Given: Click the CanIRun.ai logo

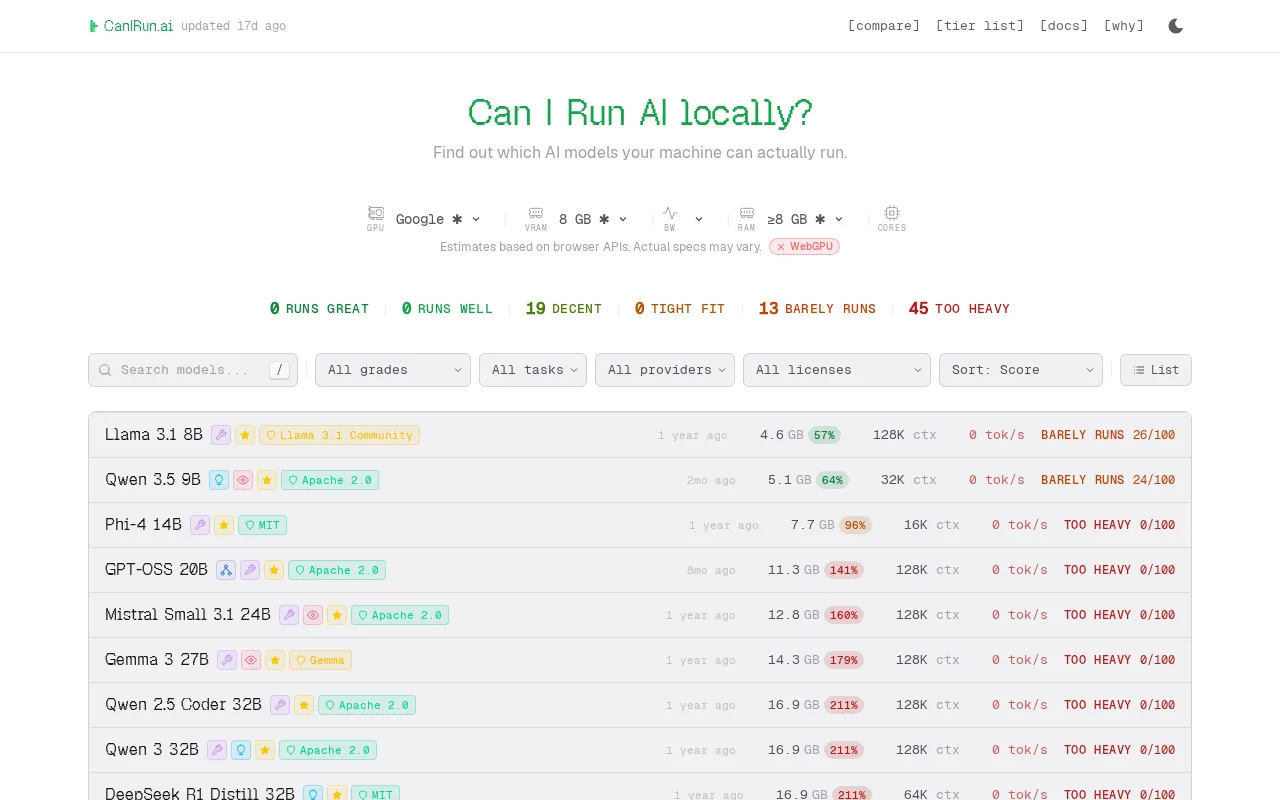Looking at the screenshot, I should pyautogui.click(x=131, y=26).
